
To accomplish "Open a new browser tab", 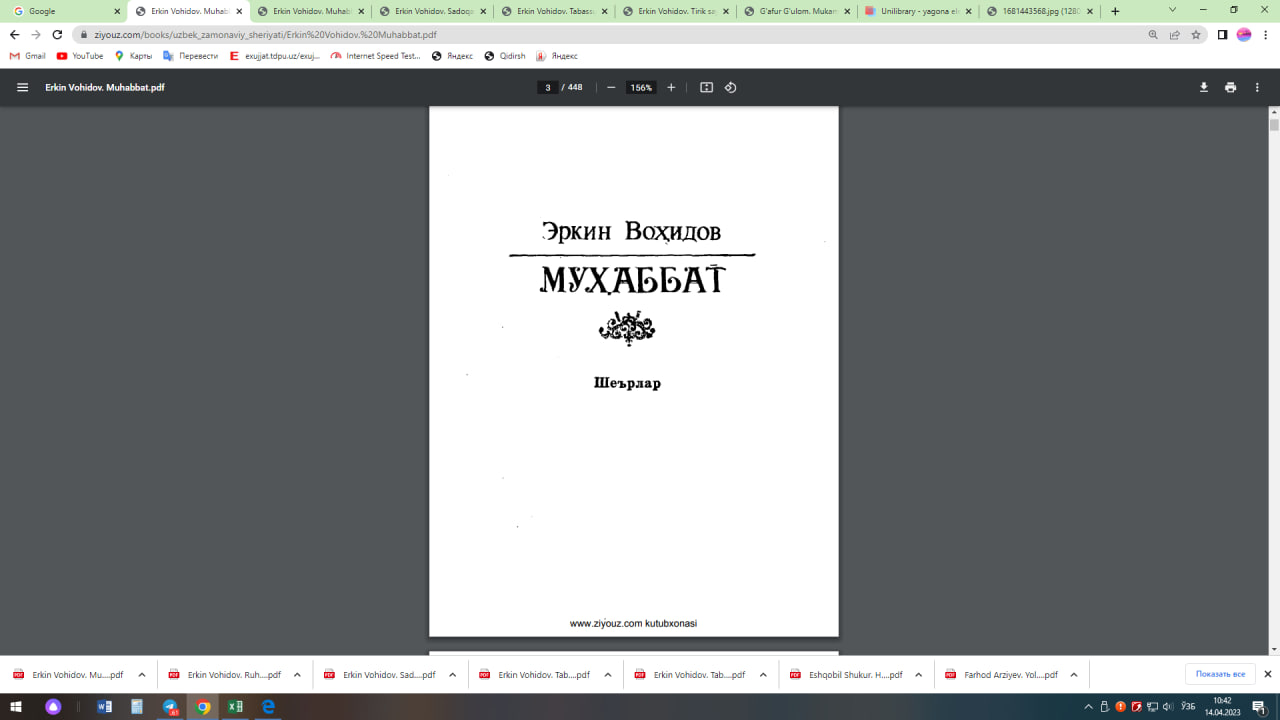I will point(1115,11).
